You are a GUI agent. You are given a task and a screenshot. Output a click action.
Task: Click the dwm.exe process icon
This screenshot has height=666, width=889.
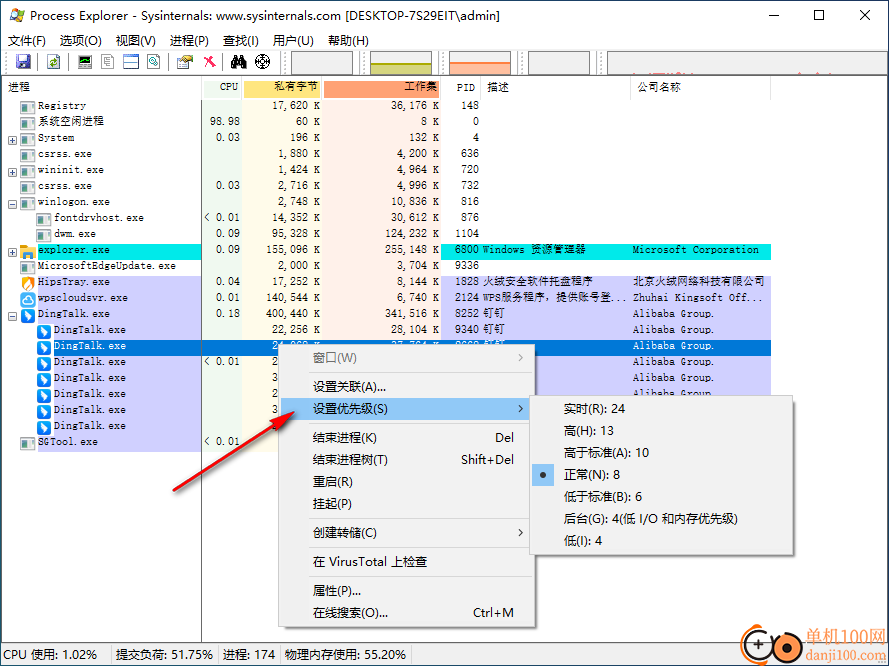coord(44,235)
